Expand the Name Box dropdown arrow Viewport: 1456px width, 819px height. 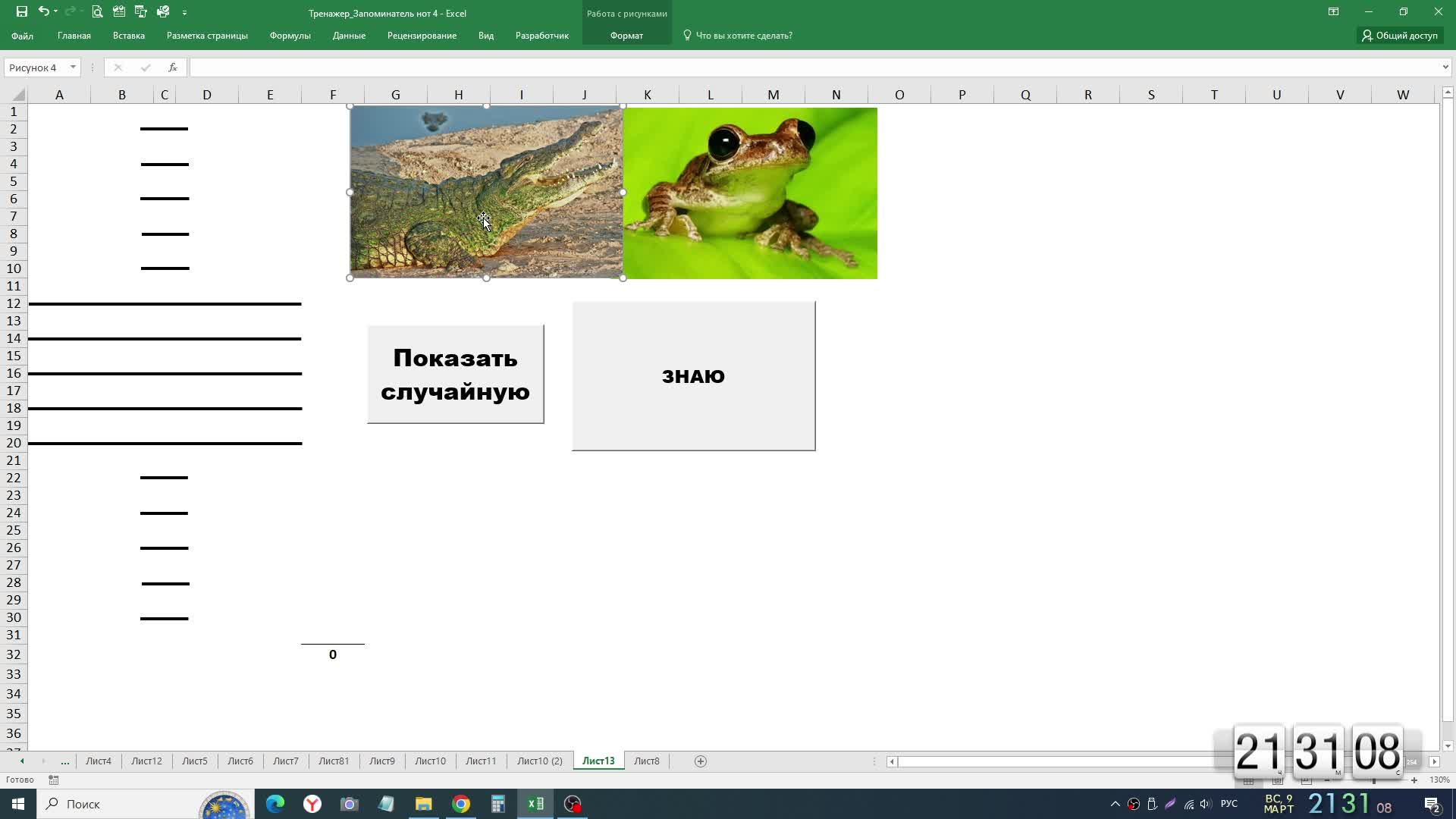click(x=73, y=67)
